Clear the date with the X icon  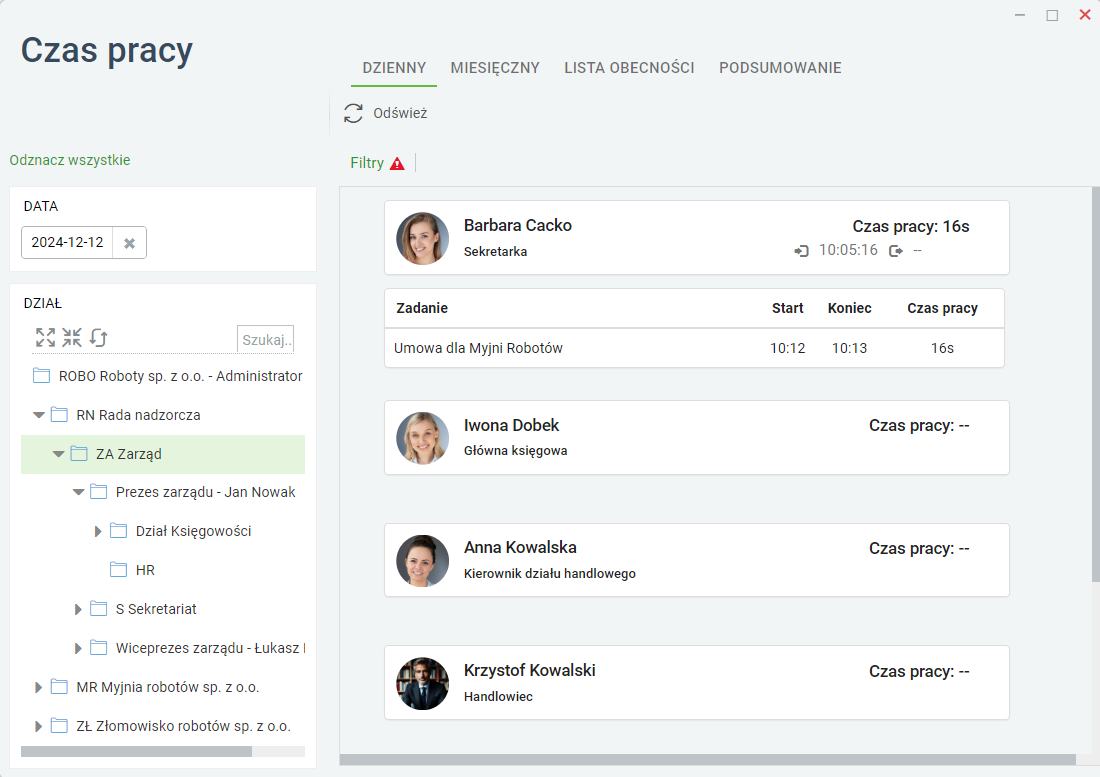point(130,243)
